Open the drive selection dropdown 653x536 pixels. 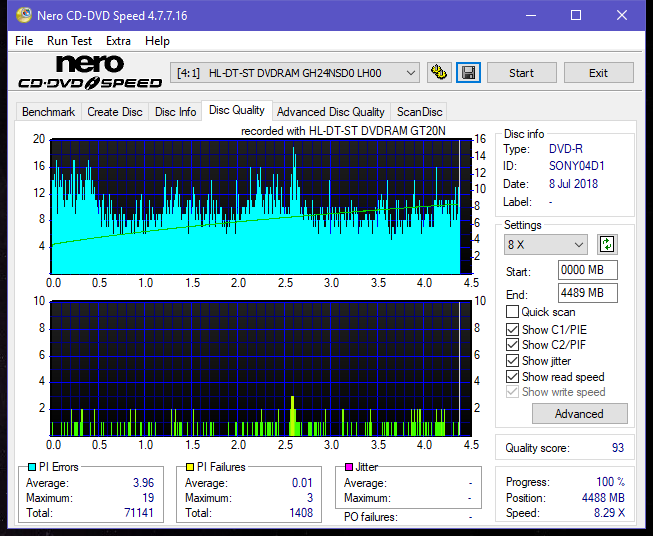pos(295,73)
